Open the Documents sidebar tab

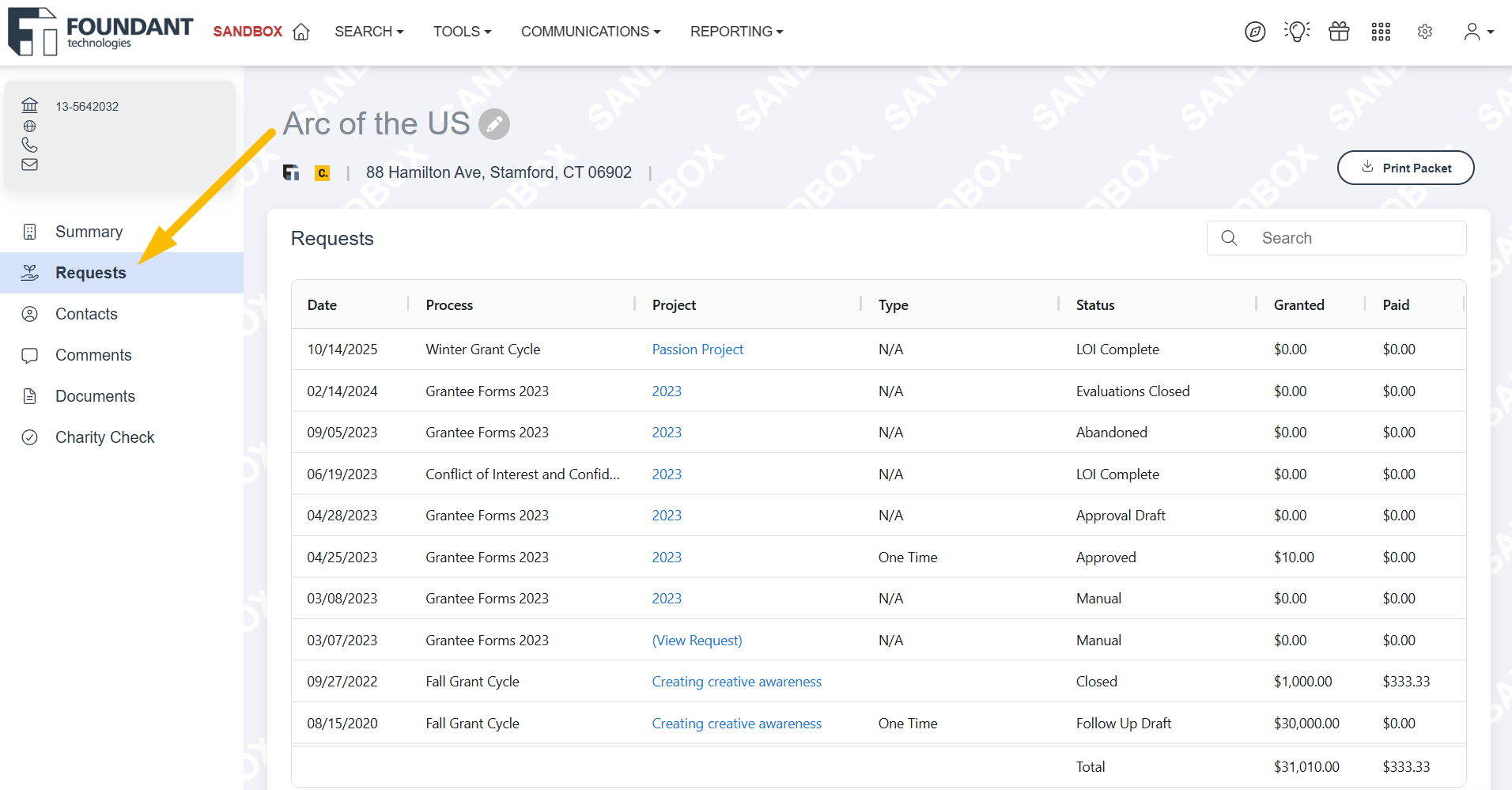(122, 396)
